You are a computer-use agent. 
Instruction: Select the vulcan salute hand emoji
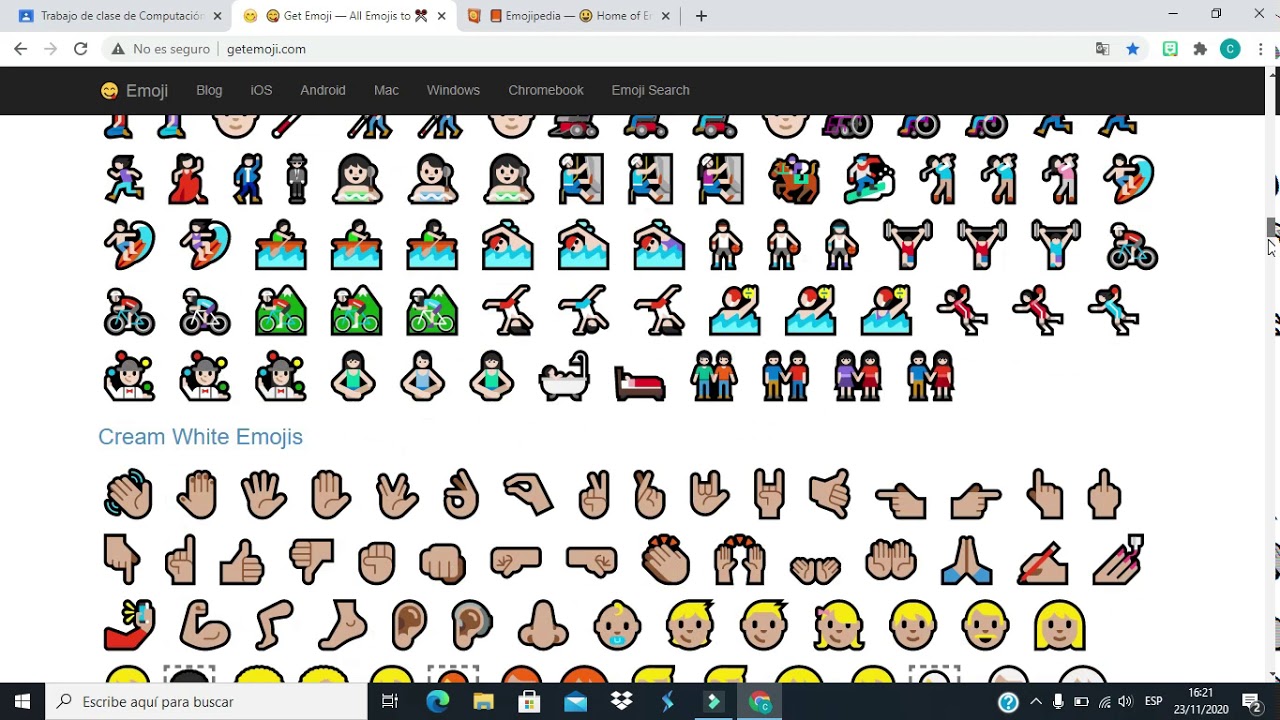[x=397, y=494]
